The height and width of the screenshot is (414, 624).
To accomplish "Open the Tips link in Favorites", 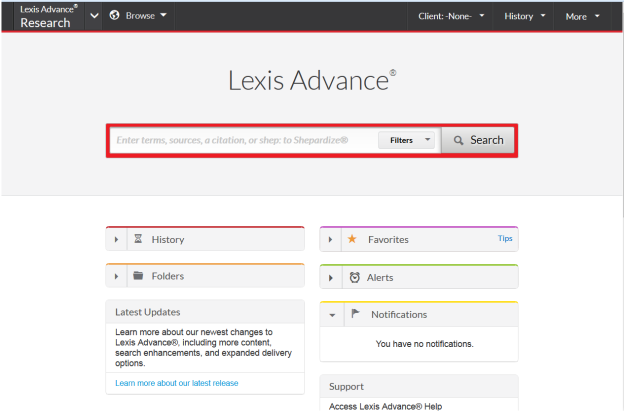I will [505, 238].
